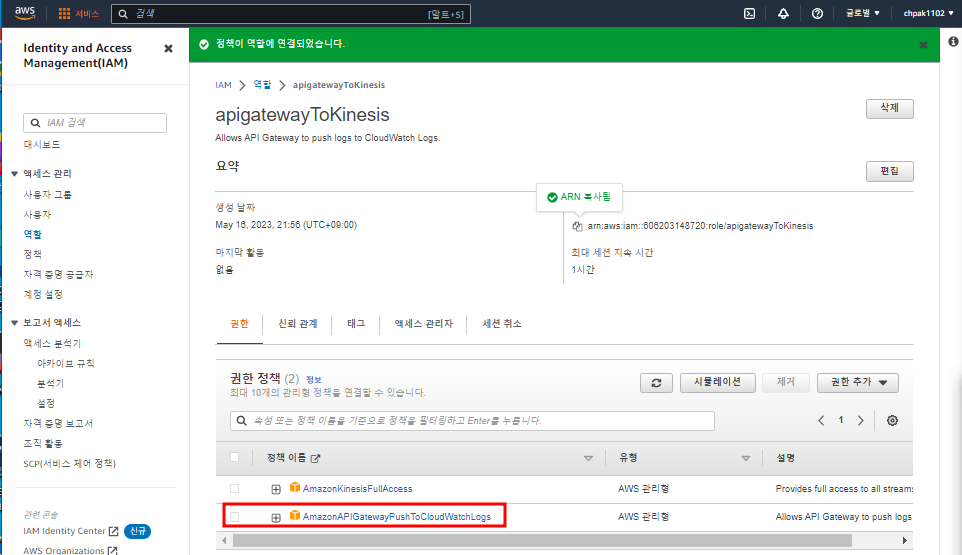Click the scrollbar right arrow

point(904,540)
